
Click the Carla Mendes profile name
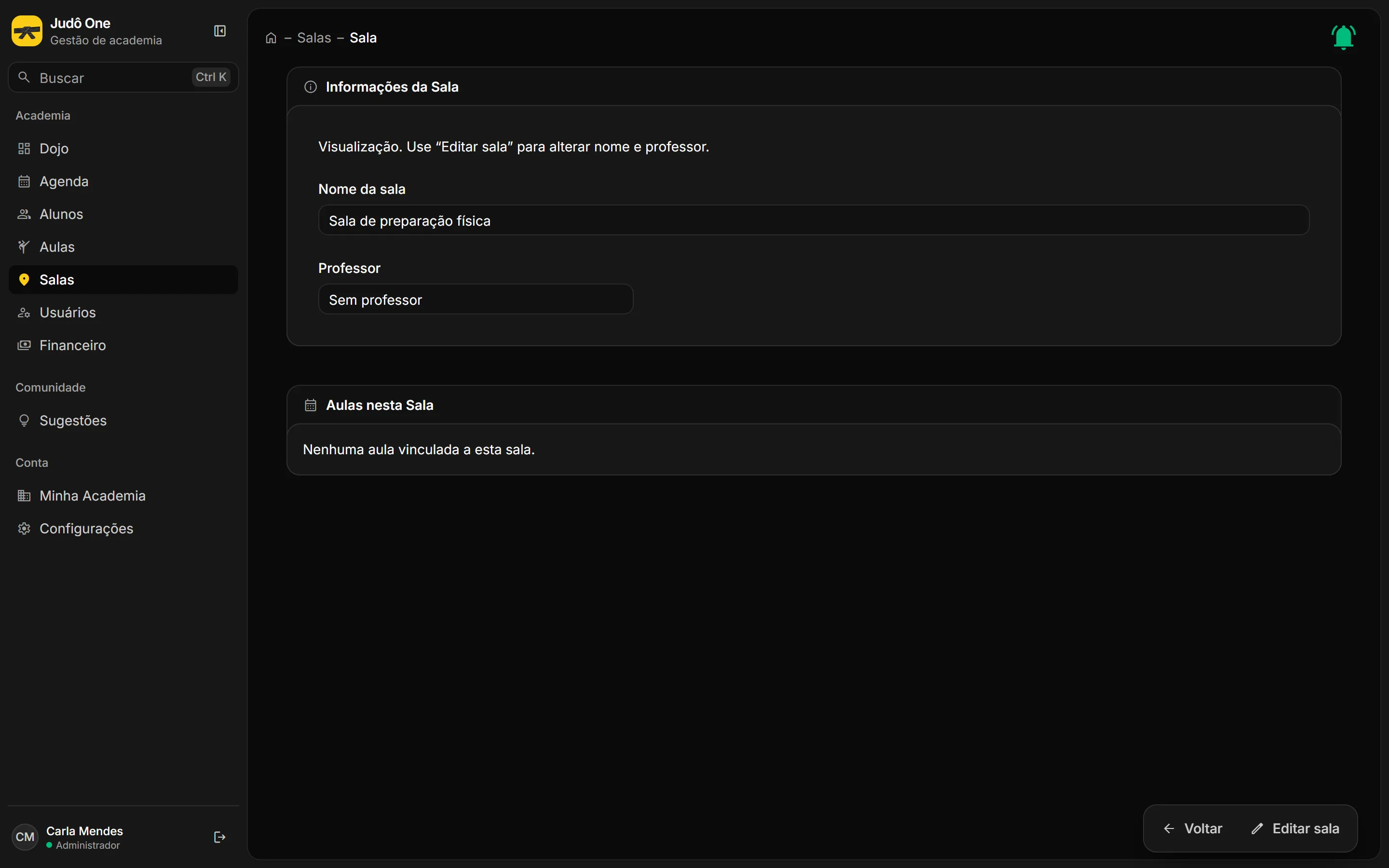tap(84, 831)
